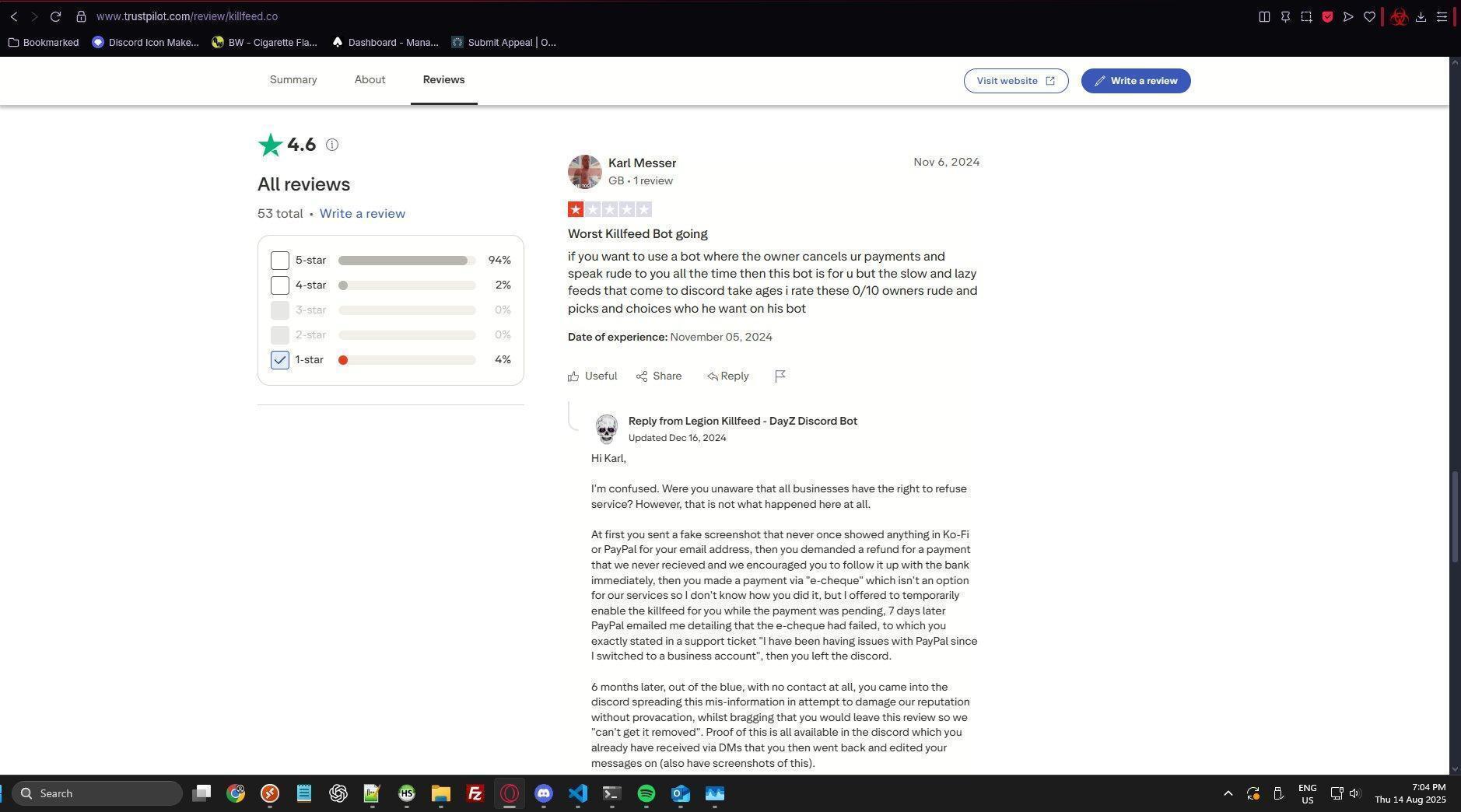This screenshot has height=812, width=1461.
Task: Open the Bookmarked folder in the bookmarks bar
Action: pos(44,43)
